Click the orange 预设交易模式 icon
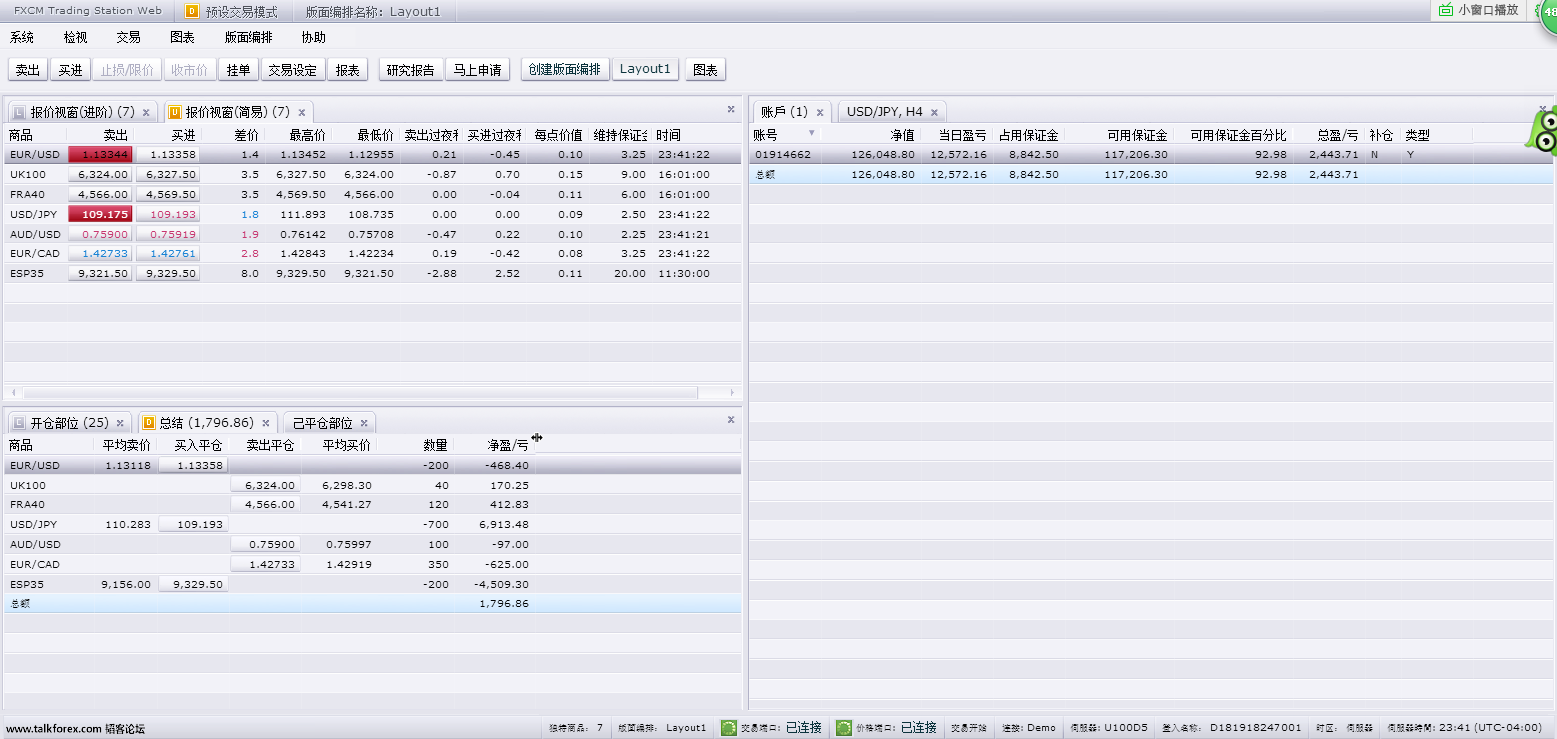 192,11
